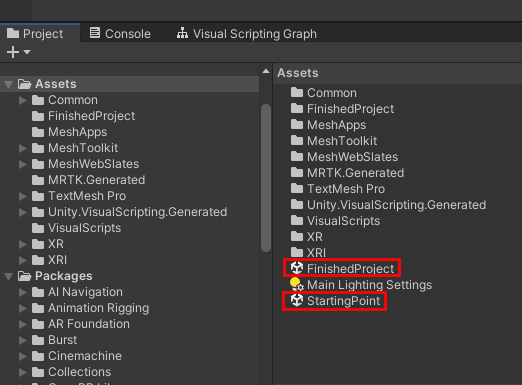Open the add-asset dropdown arrow
This screenshot has height=385, width=522.
pos(27,52)
